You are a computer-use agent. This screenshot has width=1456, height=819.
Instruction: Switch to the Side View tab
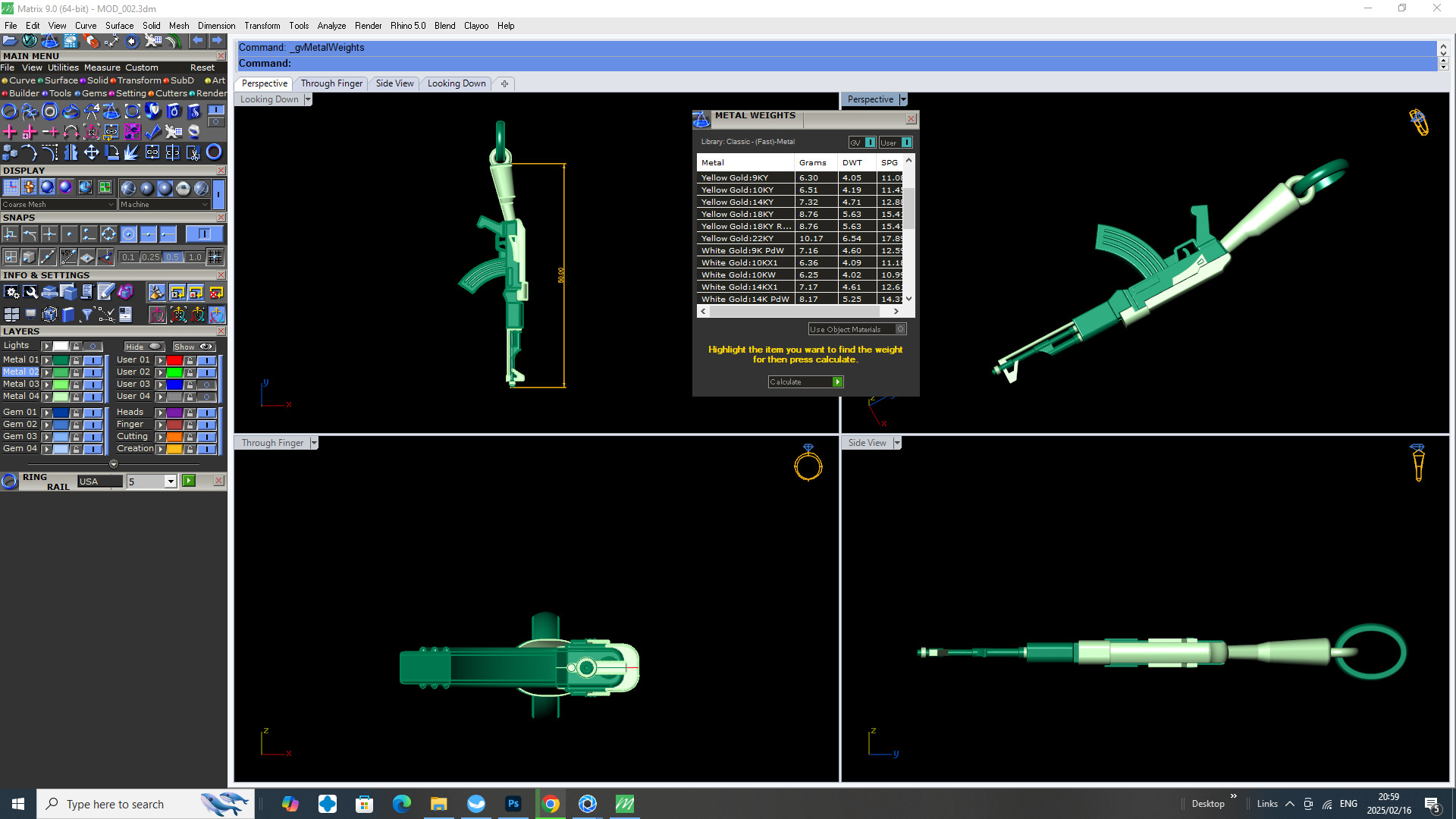(x=394, y=83)
